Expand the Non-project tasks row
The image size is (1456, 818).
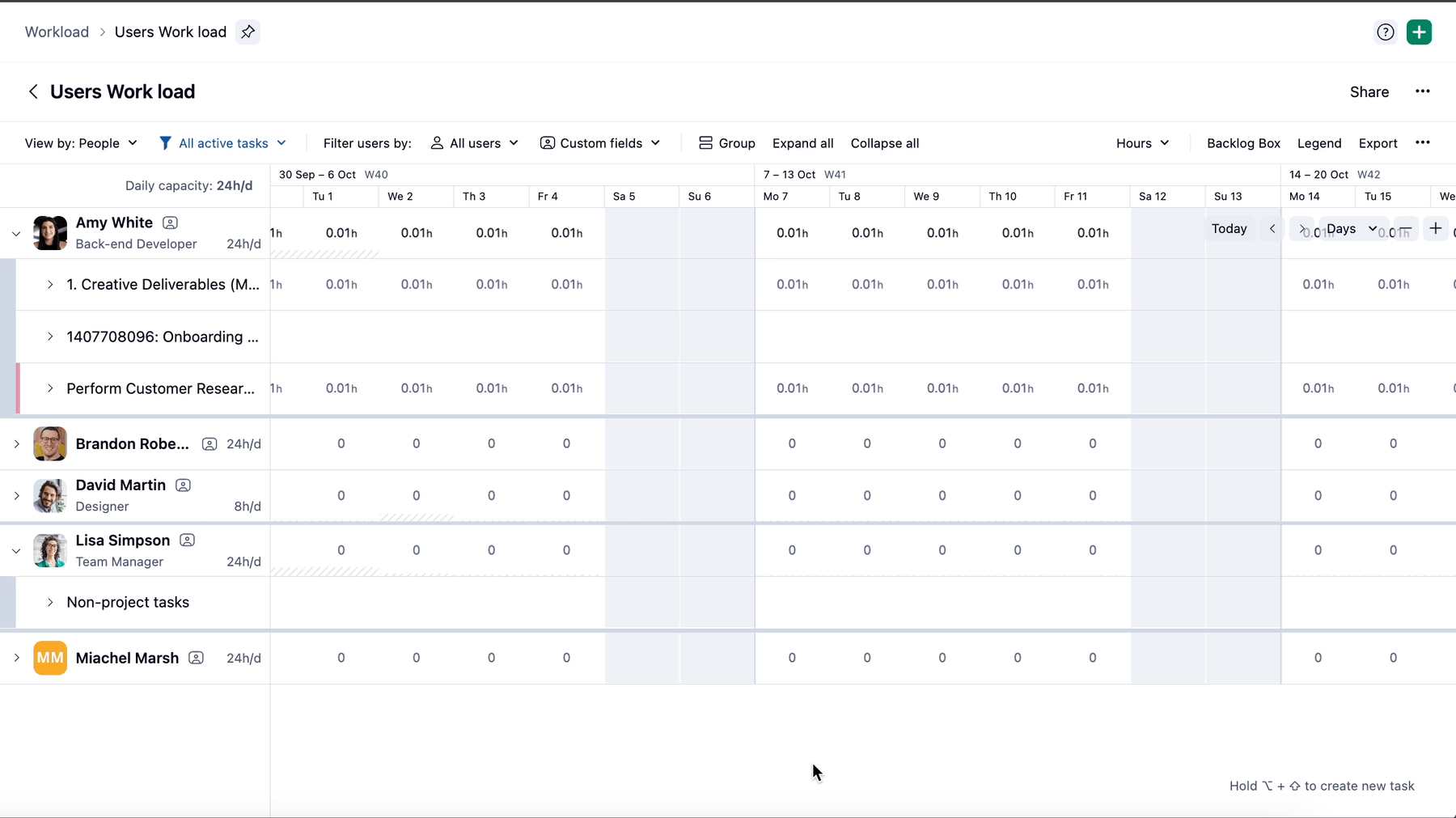click(50, 603)
